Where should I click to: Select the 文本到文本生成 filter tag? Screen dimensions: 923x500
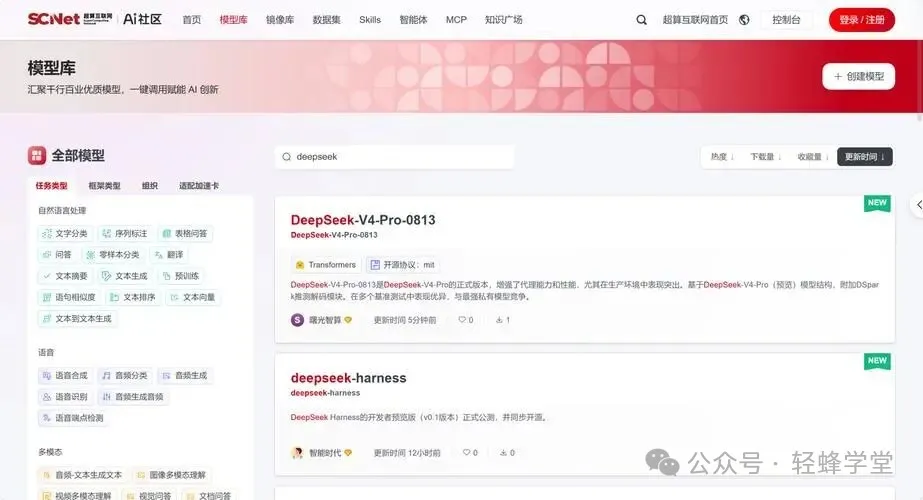click(77, 319)
